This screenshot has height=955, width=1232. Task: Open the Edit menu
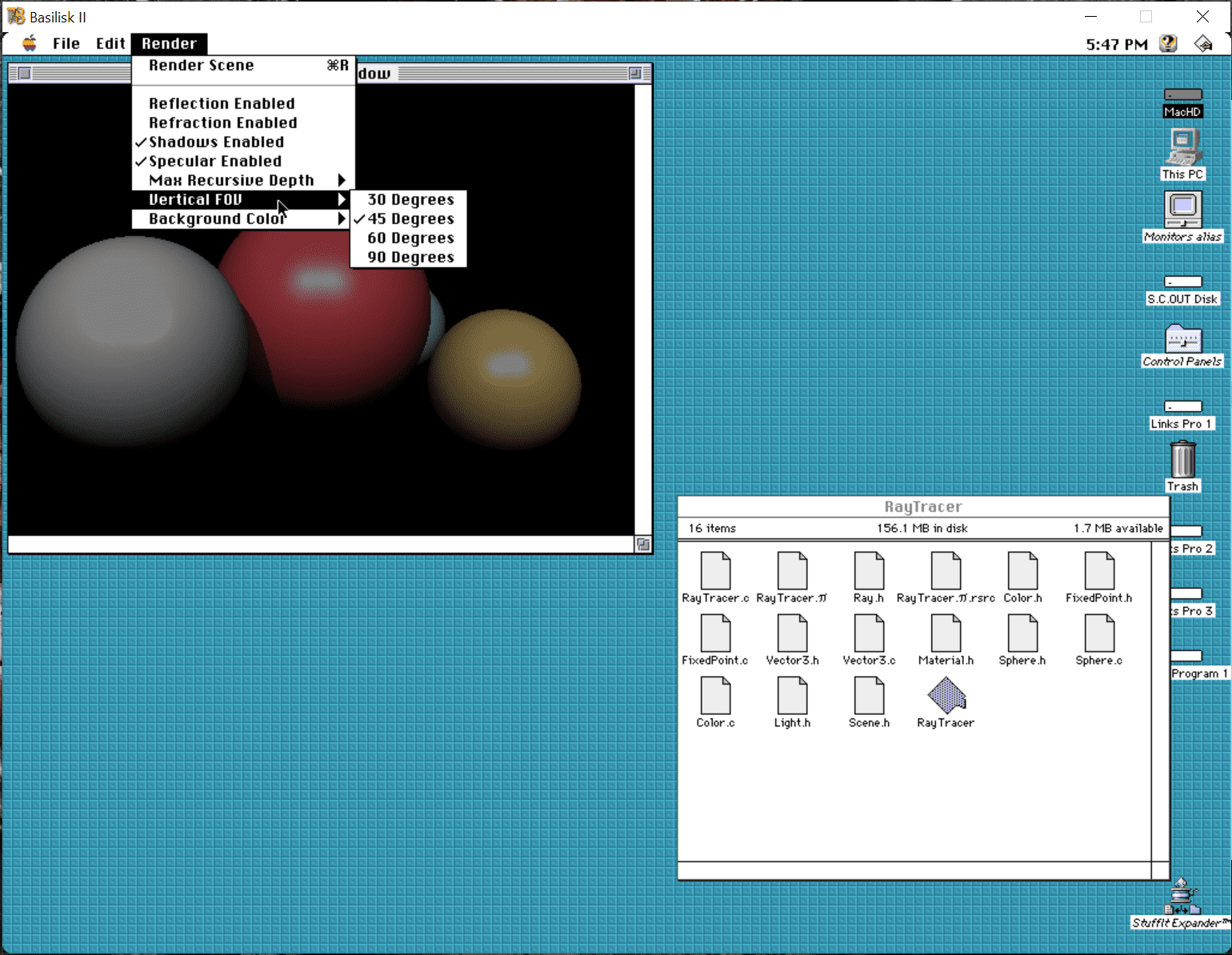pyautogui.click(x=110, y=44)
